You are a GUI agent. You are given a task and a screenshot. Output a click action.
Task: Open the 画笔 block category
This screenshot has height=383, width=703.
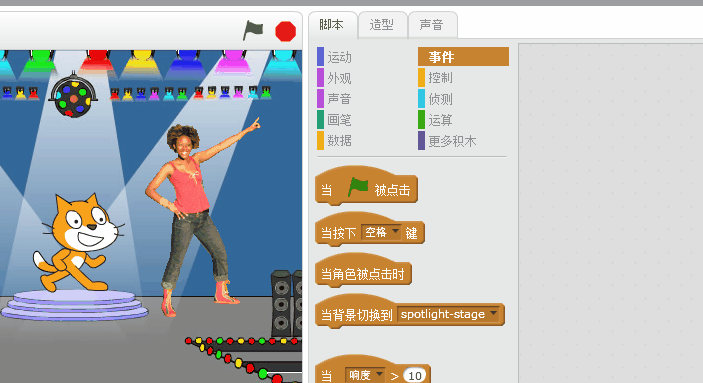[339, 120]
